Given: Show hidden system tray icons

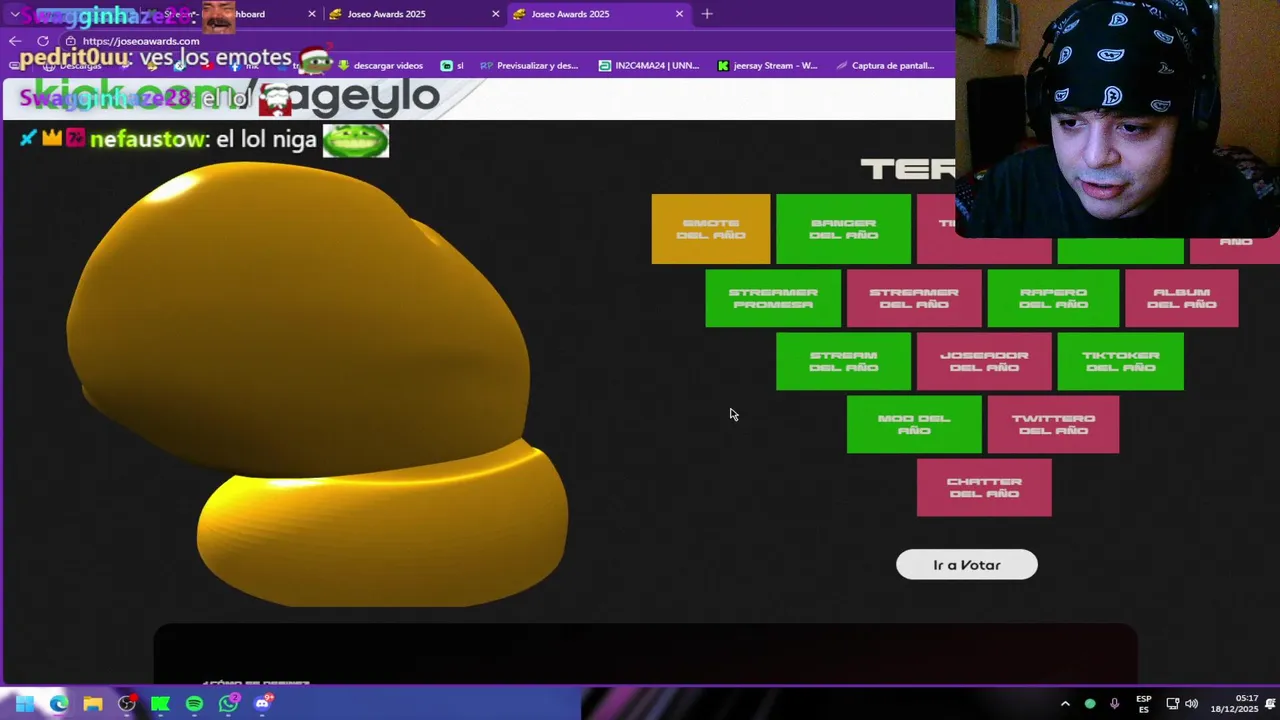Looking at the screenshot, I should [1065, 704].
